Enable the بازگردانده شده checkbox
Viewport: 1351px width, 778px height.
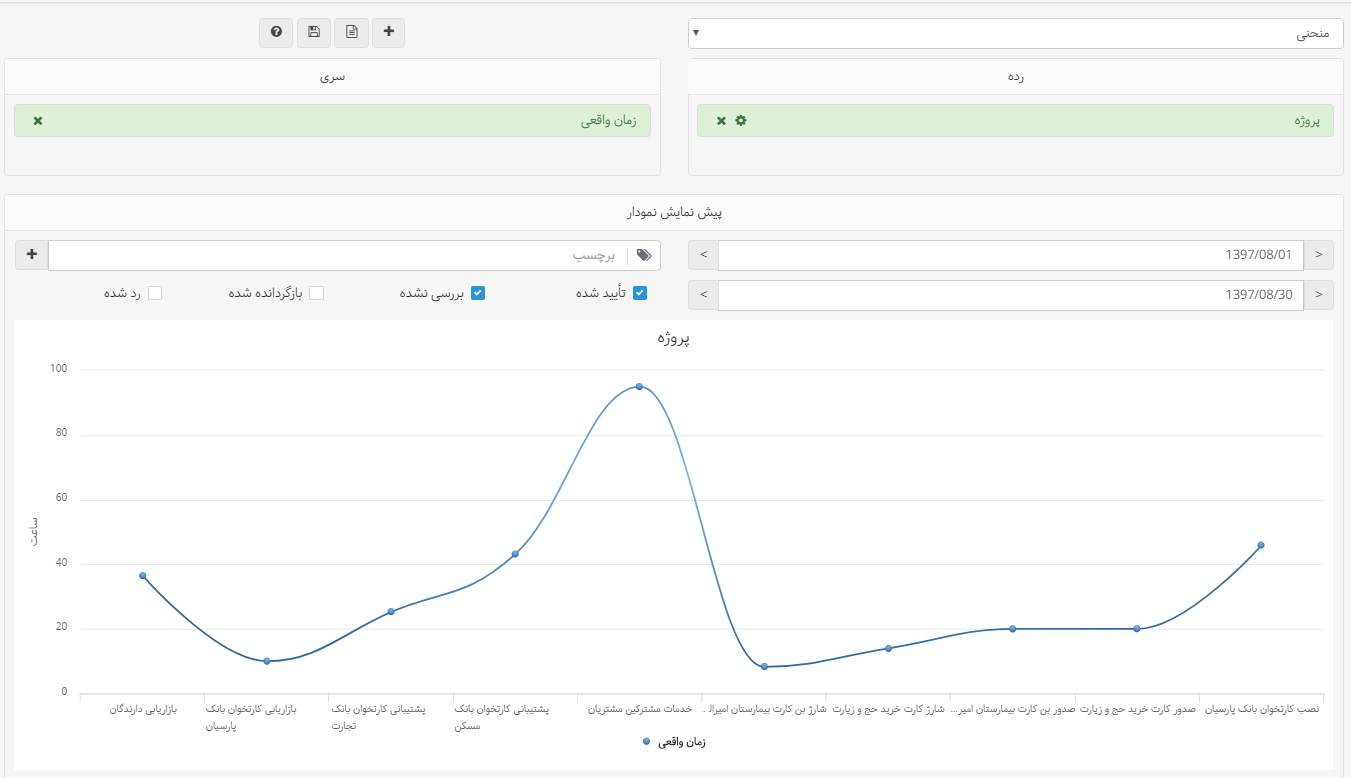316,293
